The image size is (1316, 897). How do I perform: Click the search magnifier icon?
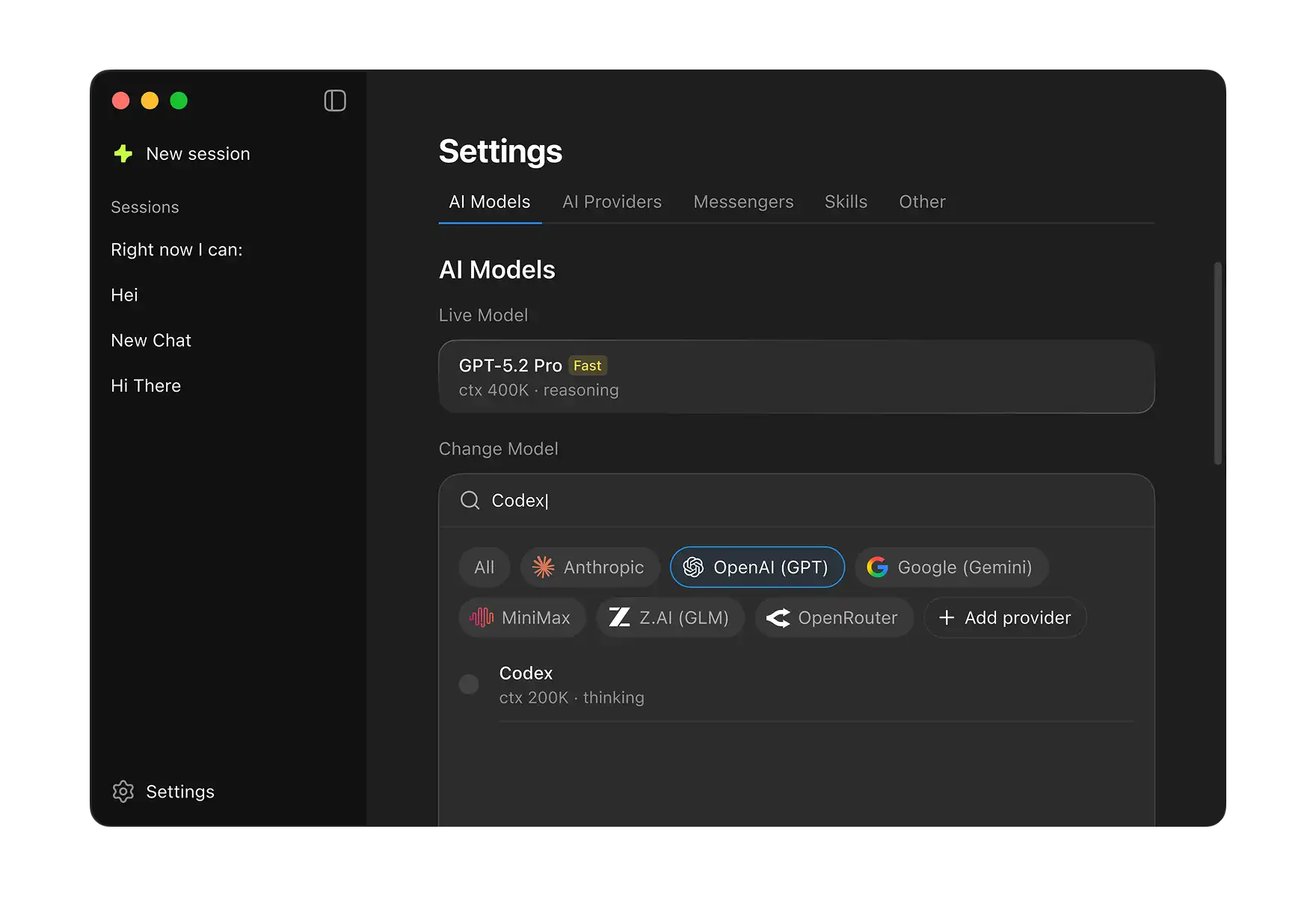point(470,500)
